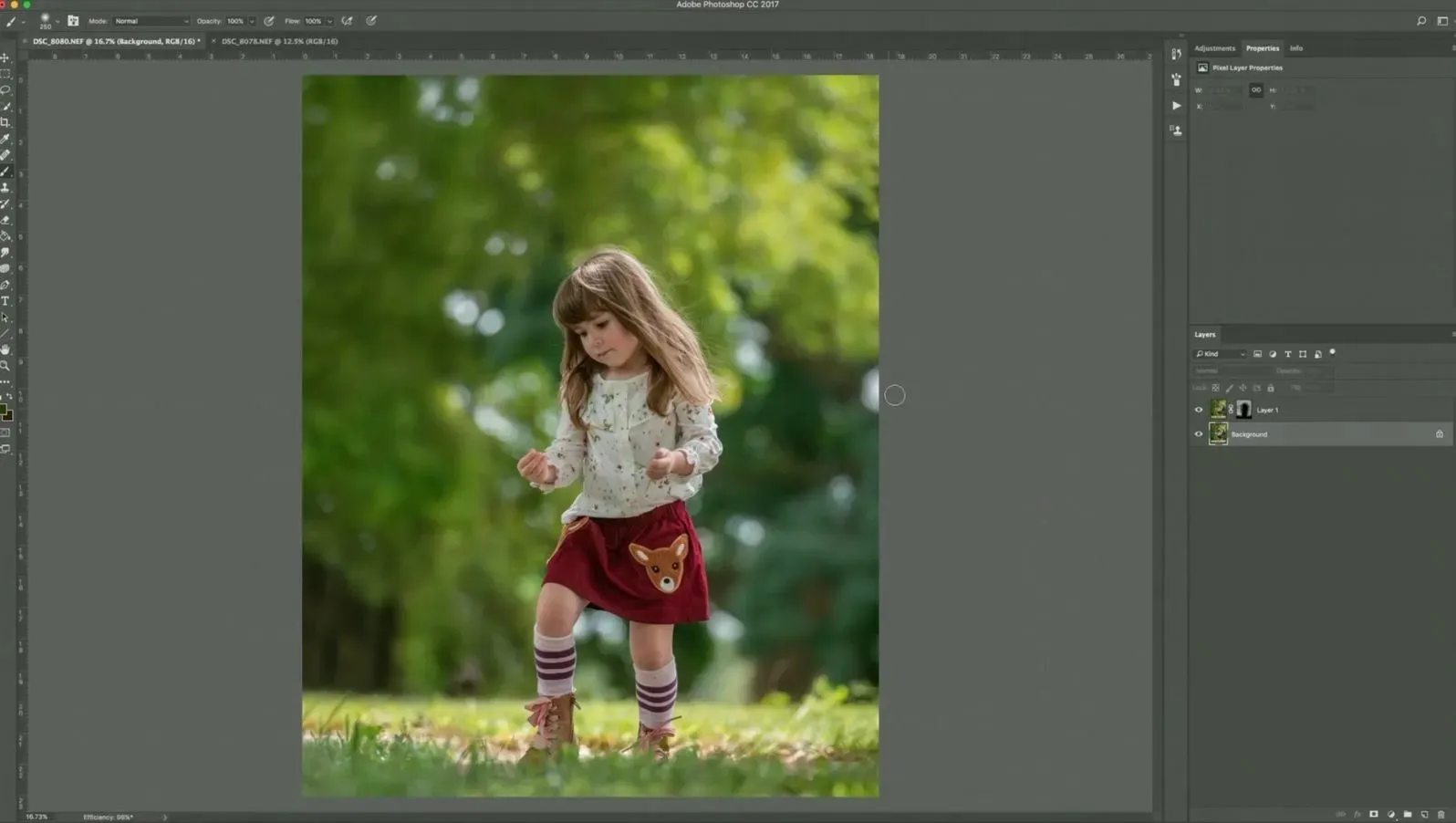Select the Layer 1 mask thumbnail

pyautogui.click(x=1243, y=410)
